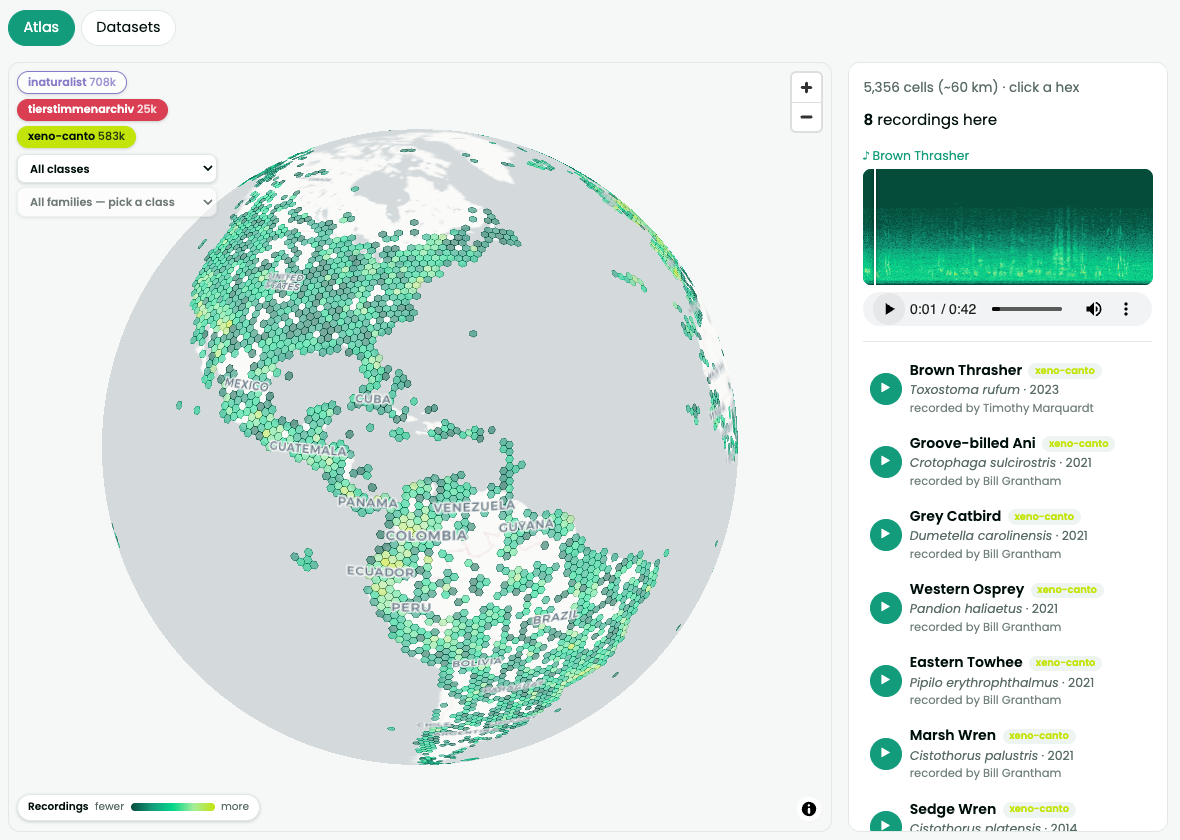Select the Groove-billed Ani title
The height and width of the screenshot is (840, 1180).
(972, 443)
